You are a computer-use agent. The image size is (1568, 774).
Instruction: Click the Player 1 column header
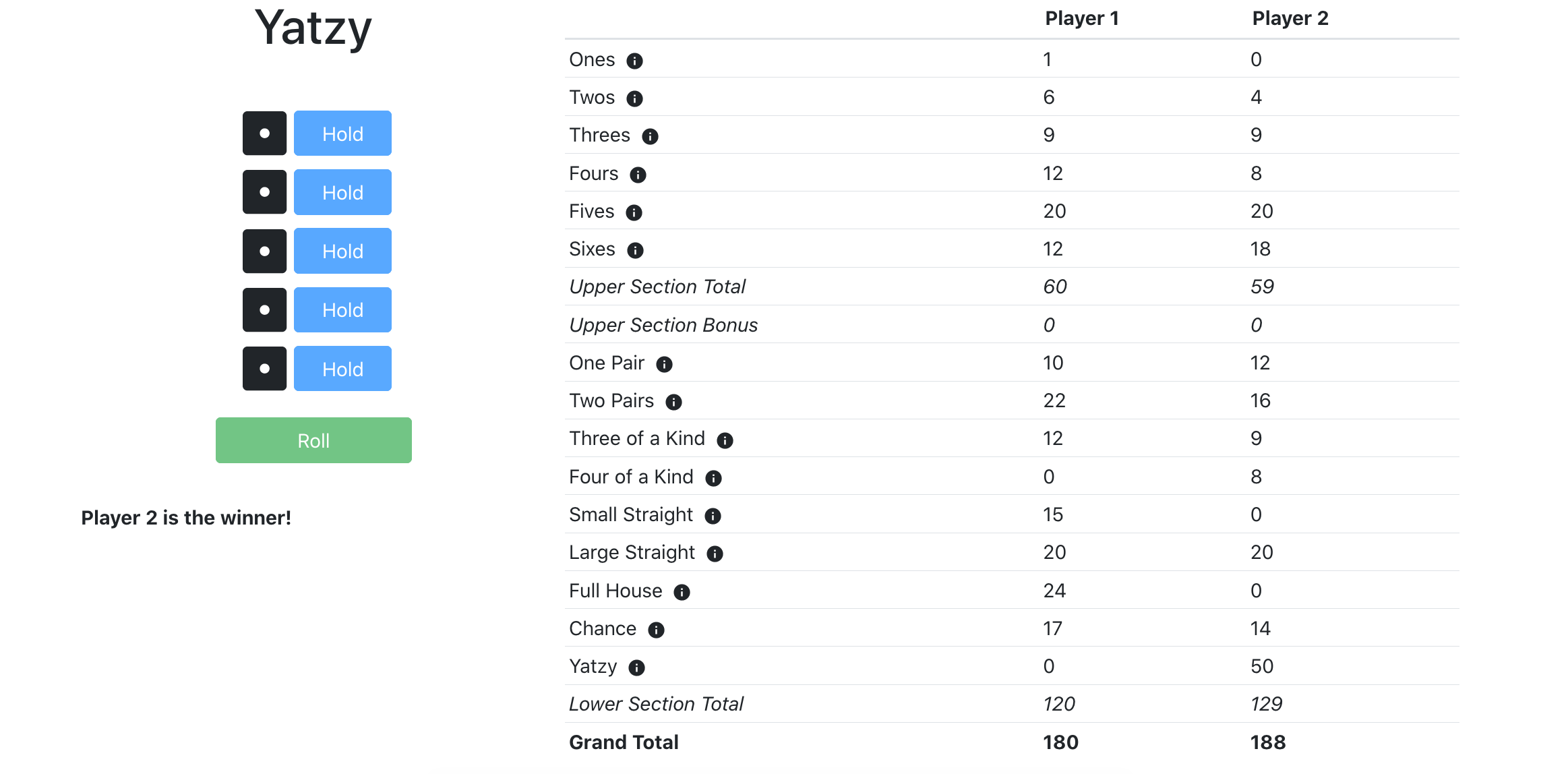(1081, 18)
